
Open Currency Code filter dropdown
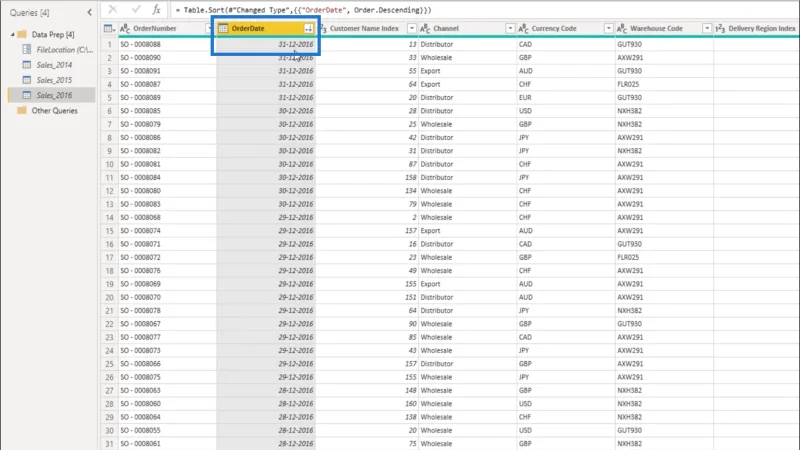[x=608, y=29]
